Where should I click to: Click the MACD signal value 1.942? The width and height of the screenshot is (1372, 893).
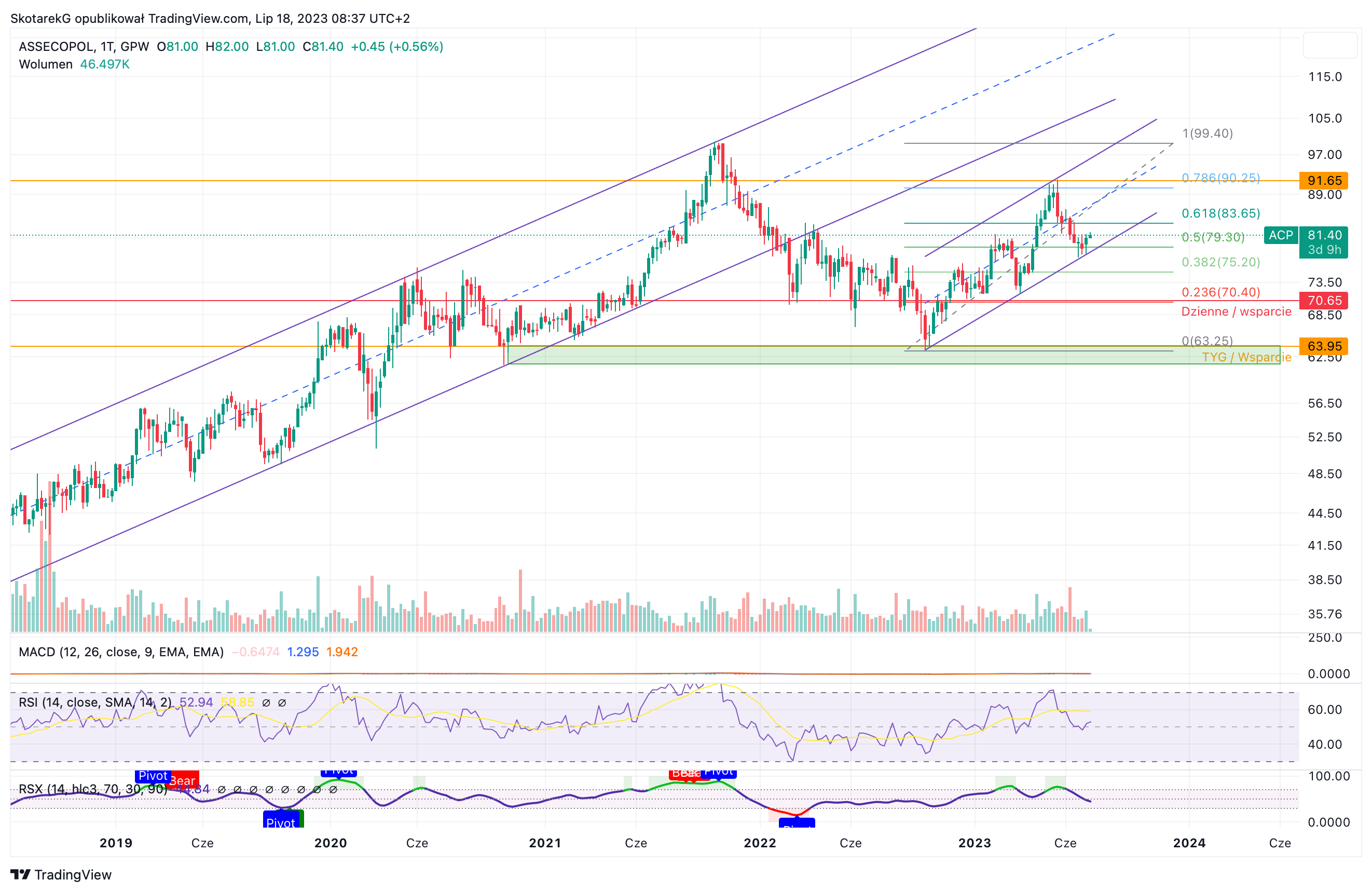(342, 652)
